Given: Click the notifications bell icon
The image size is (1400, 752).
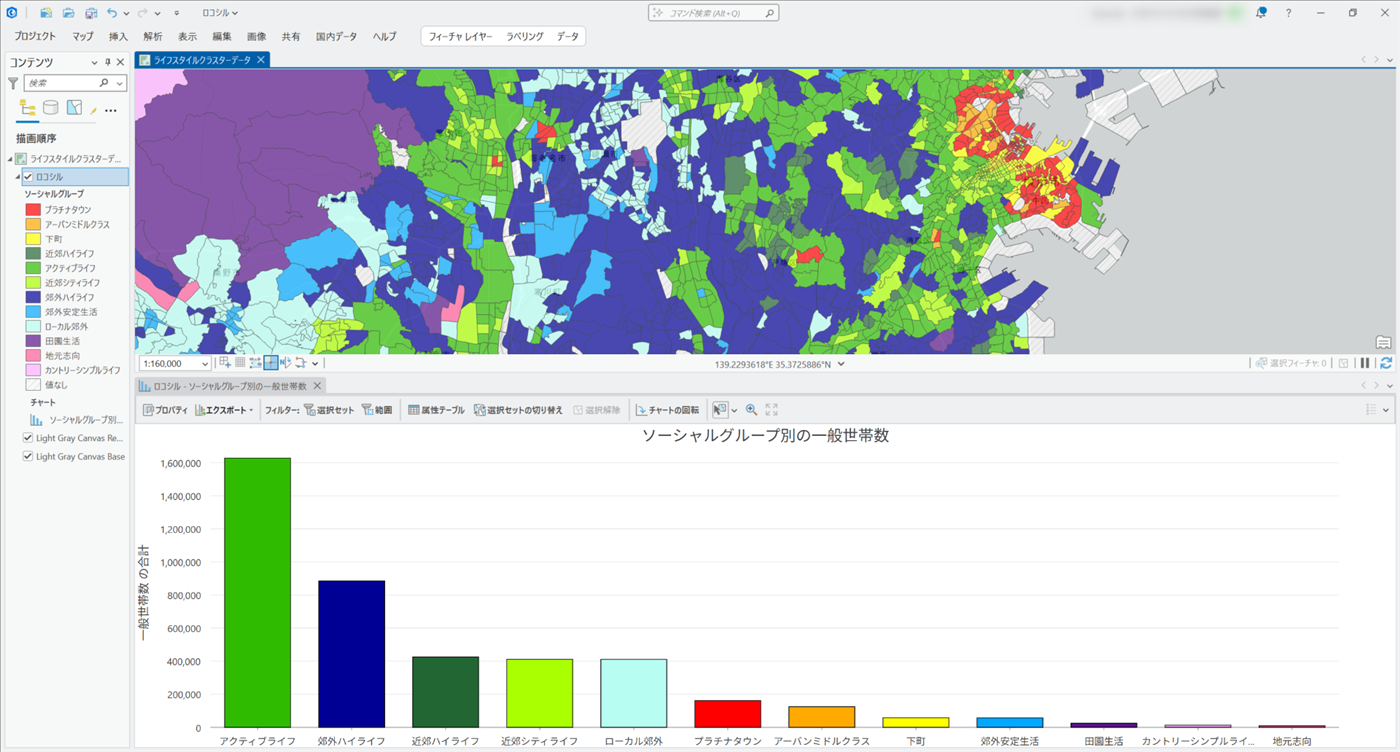Looking at the screenshot, I should tap(1261, 13).
